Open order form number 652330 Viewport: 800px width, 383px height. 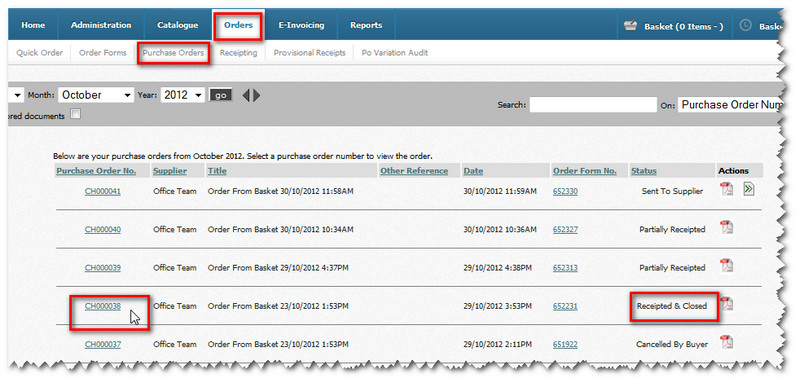tap(565, 191)
